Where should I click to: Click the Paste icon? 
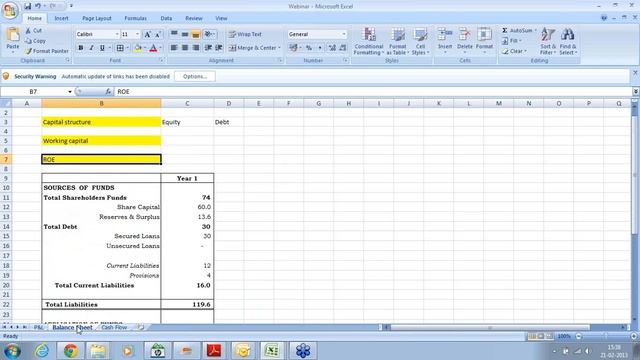pyautogui.click(x=13, y=35)
